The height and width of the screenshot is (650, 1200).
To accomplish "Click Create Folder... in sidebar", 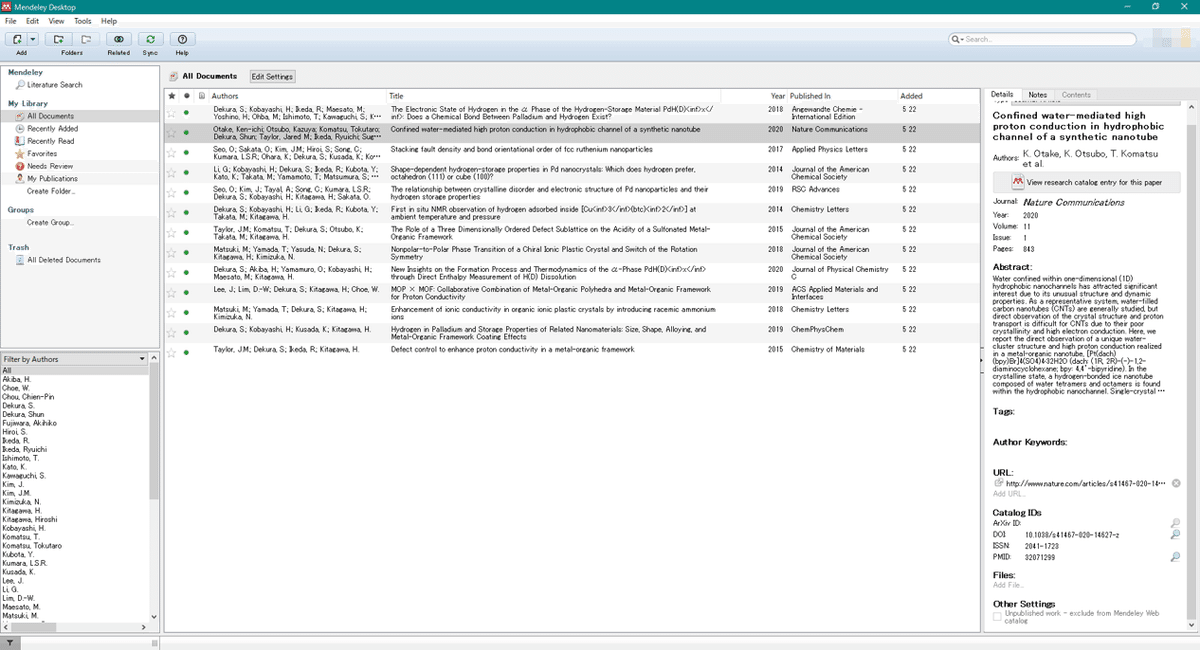I will 51,191.
